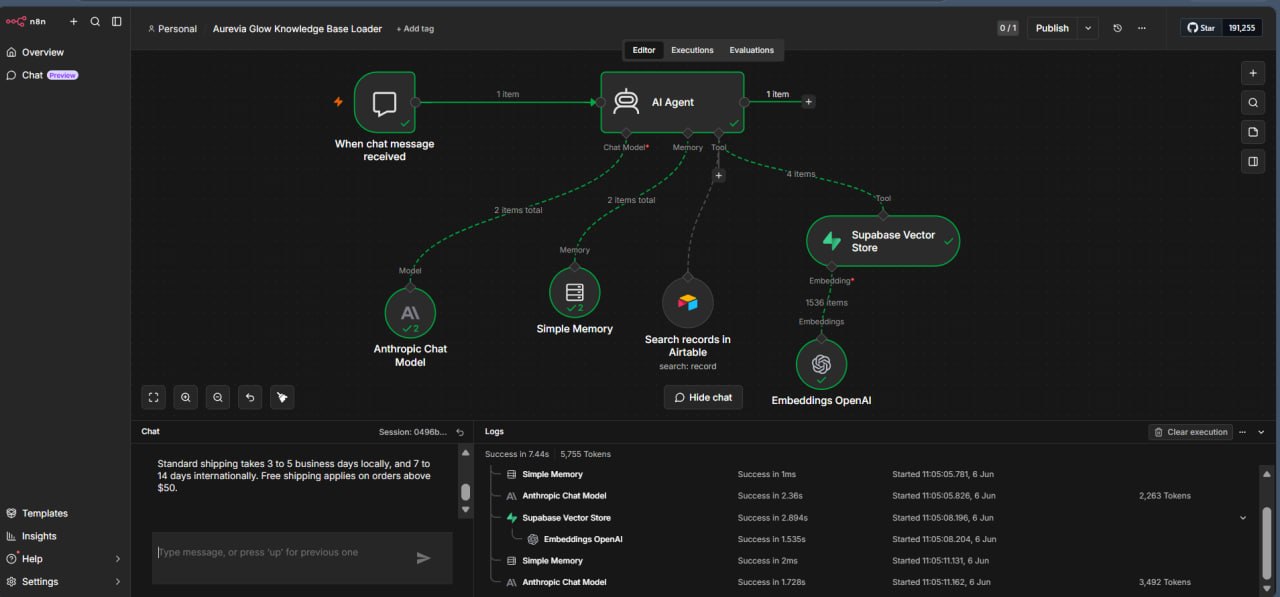Click the tidy-up workflow button

tap(282, 397)
